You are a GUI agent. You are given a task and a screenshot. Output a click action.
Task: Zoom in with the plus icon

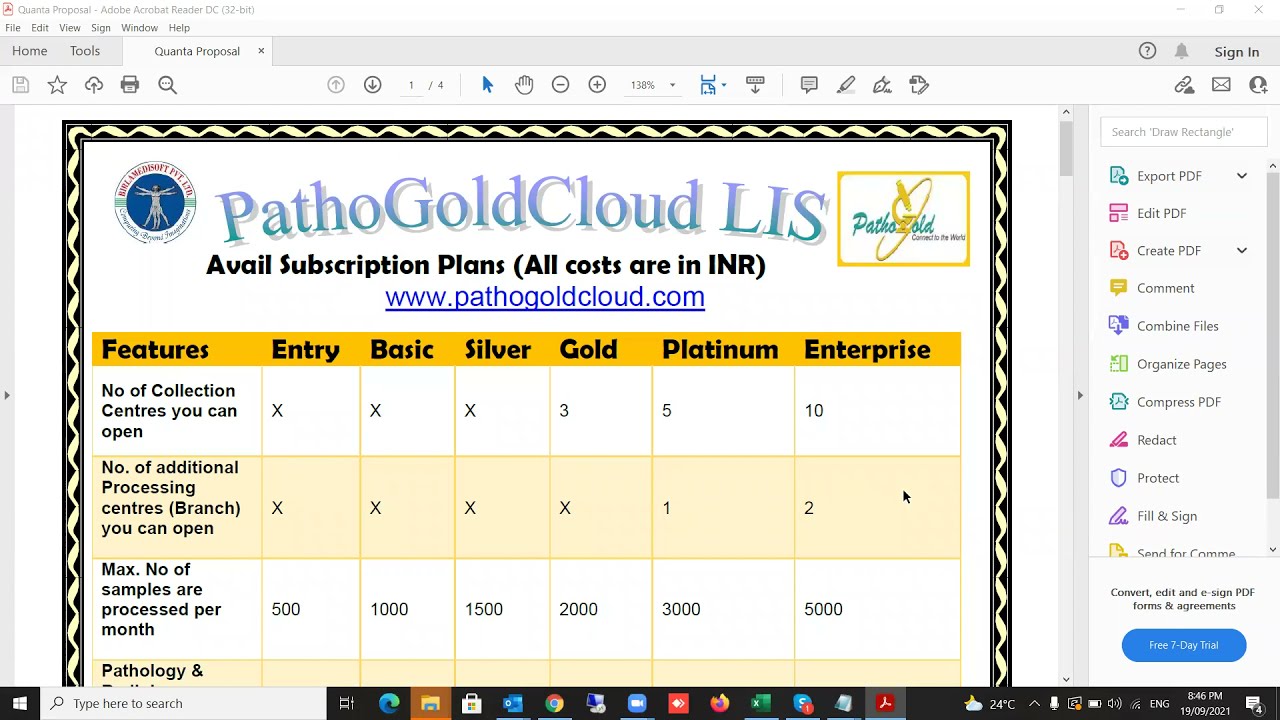click(x=597, y=85)
